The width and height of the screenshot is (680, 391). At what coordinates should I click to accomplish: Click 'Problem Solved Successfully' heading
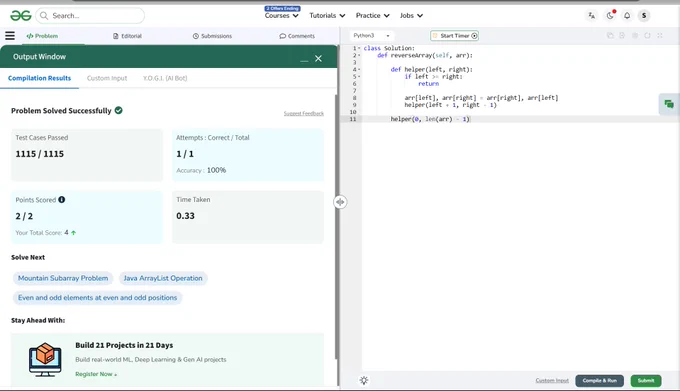click(x=61, y=111)
